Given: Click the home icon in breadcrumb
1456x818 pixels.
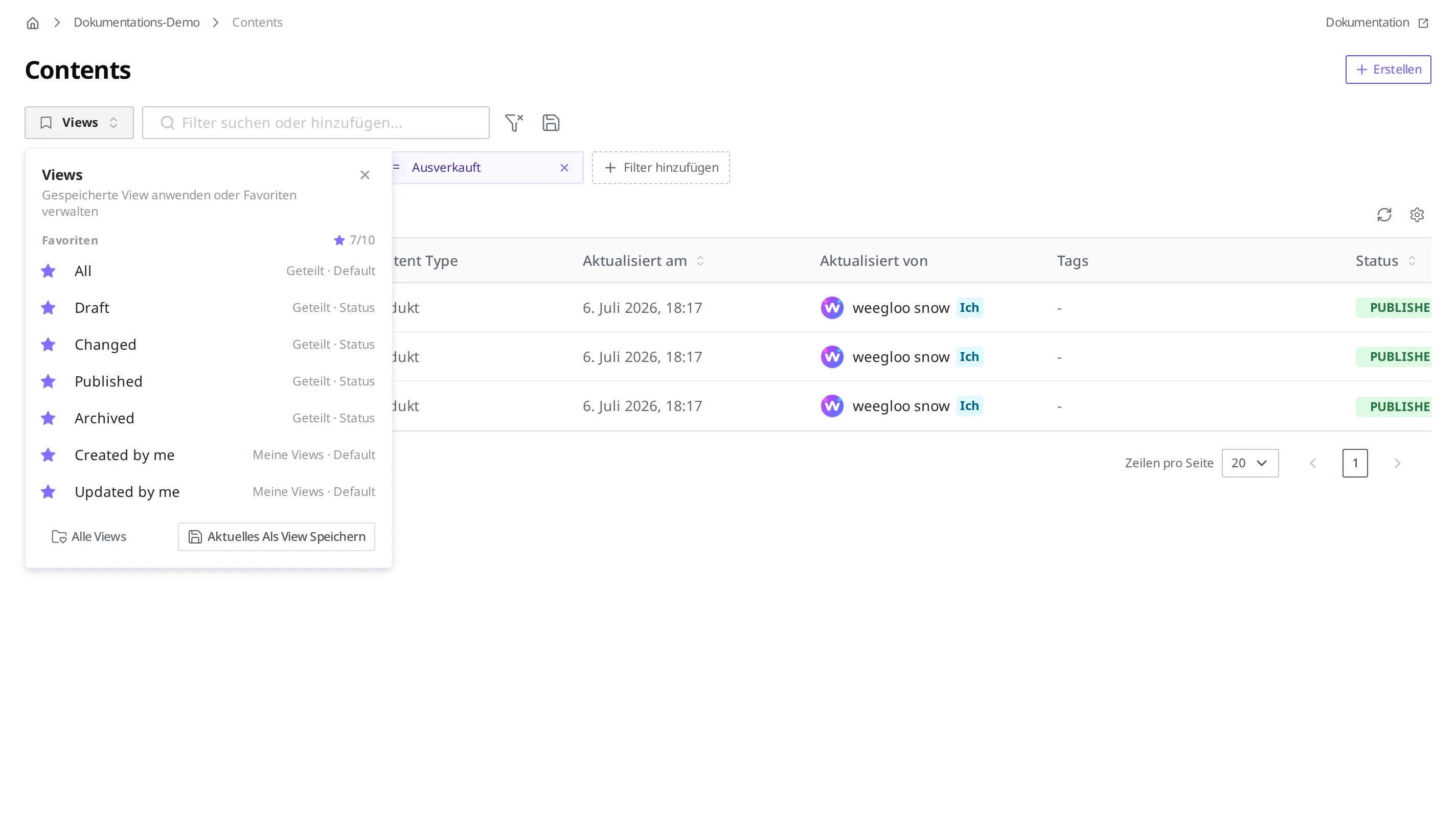Looking at the screenshot, I should click(x=33, y=22).
